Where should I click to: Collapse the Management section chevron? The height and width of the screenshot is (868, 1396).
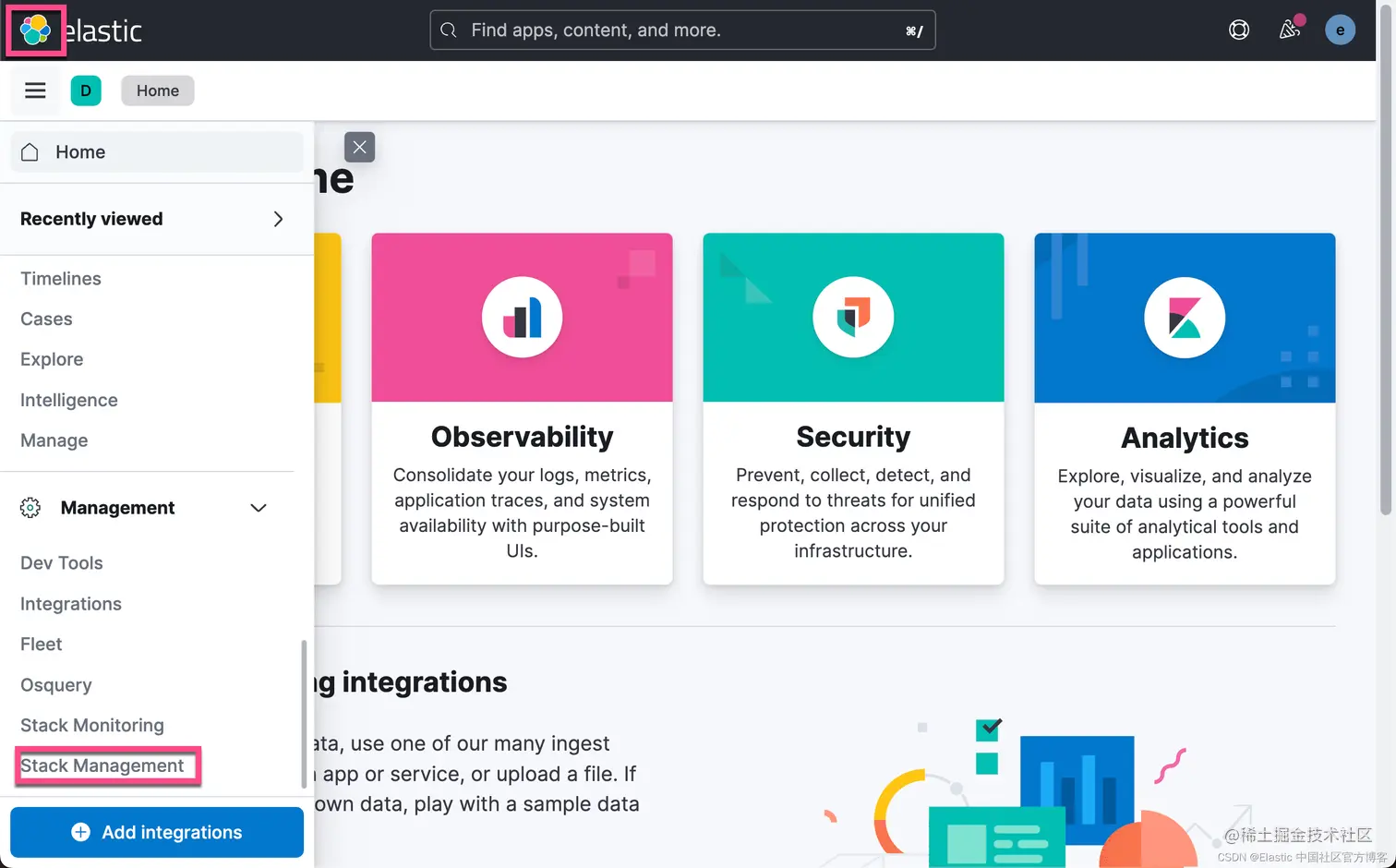pyautogui.click(x=259, y=508)
